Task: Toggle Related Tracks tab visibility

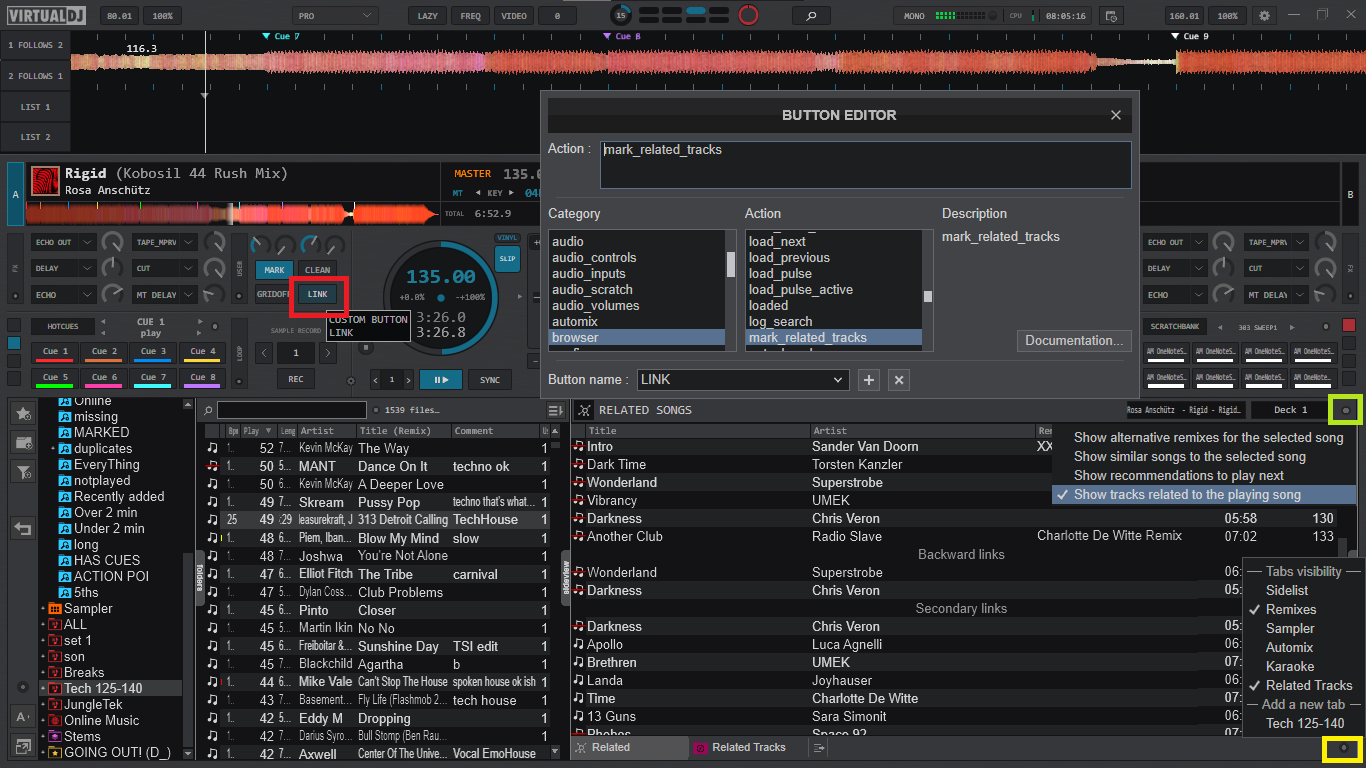Action: [x=1308, y=686]
